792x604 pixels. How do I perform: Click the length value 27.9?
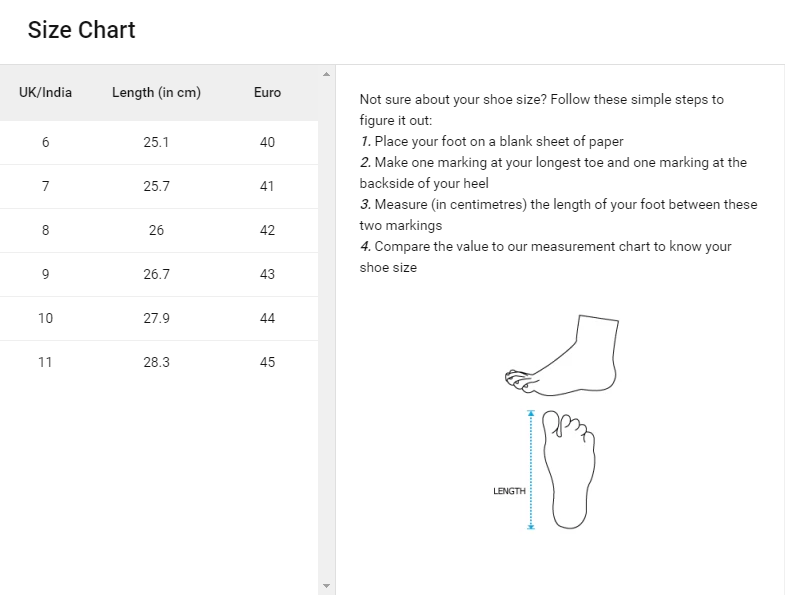click(x=157, y=318)
